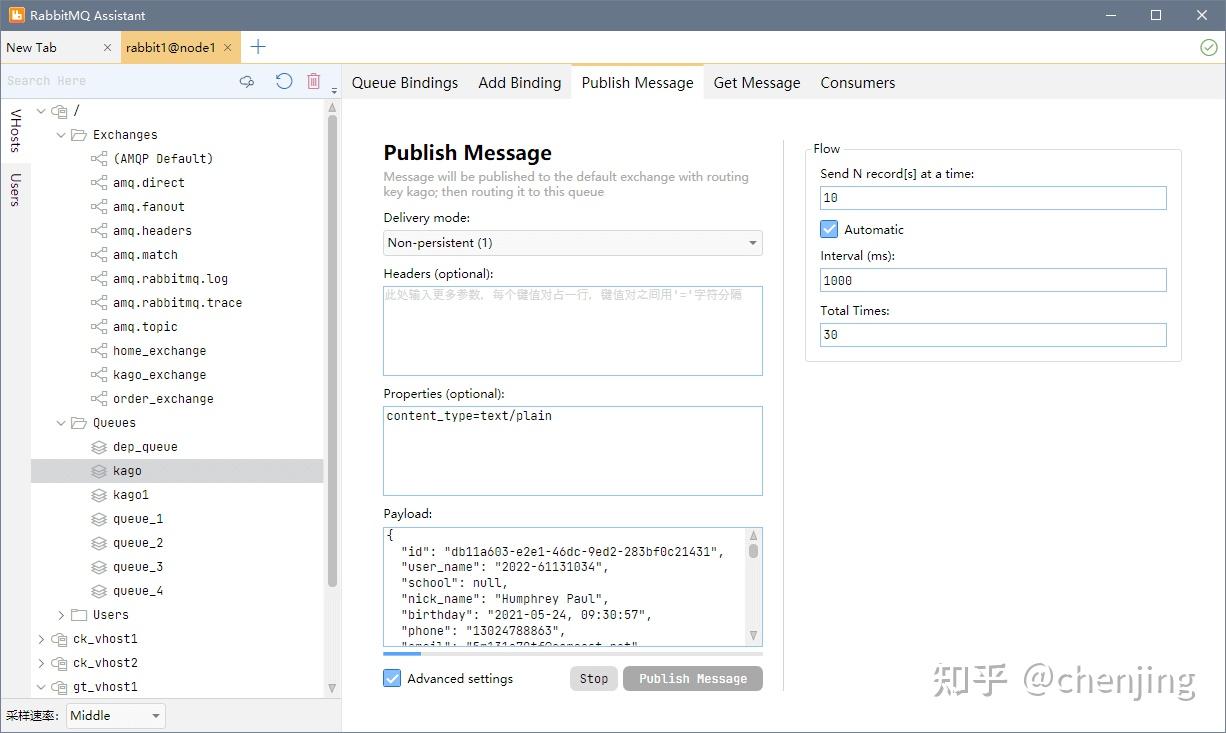This screenshot has width=1226, height=733.
Task: Open the Delivery mode dropdown
Action: pos(573,243)
